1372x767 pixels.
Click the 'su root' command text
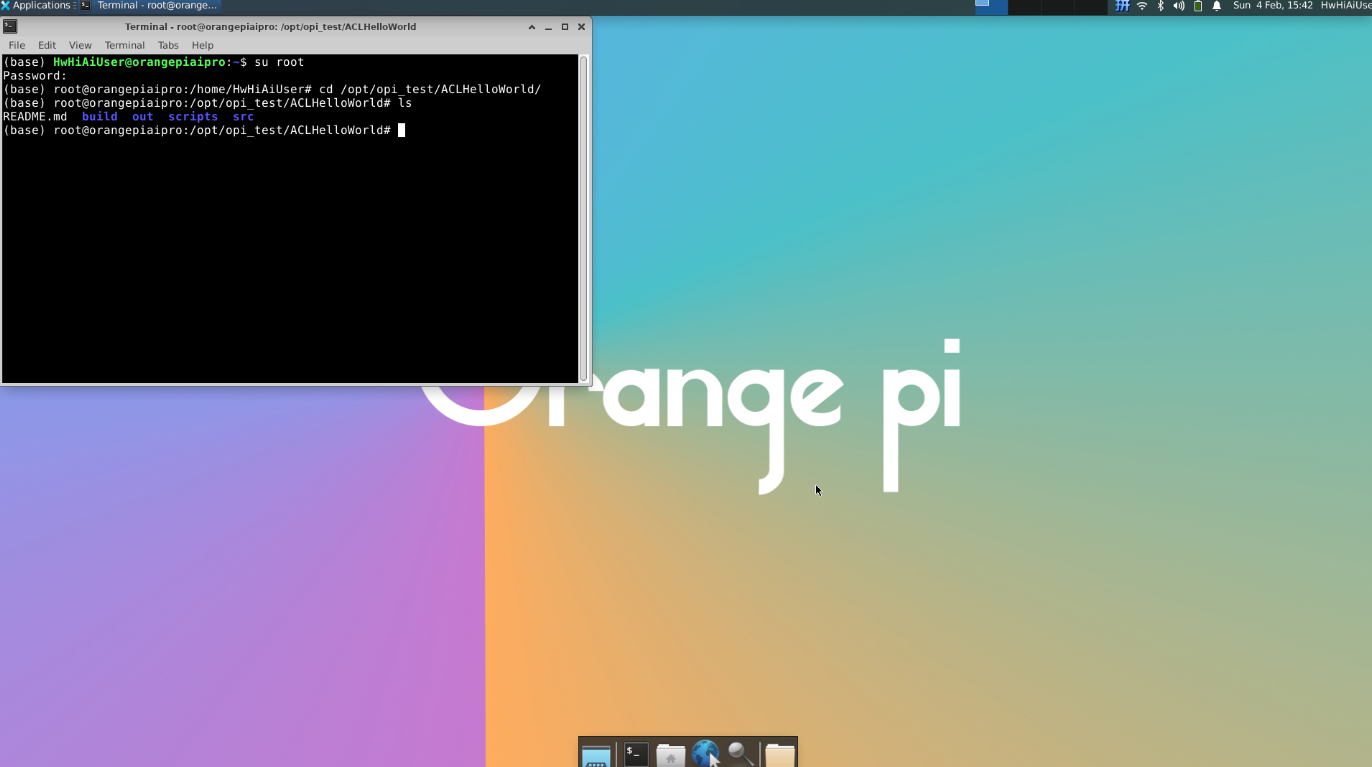pyautogui.click(x=279, y=62)
